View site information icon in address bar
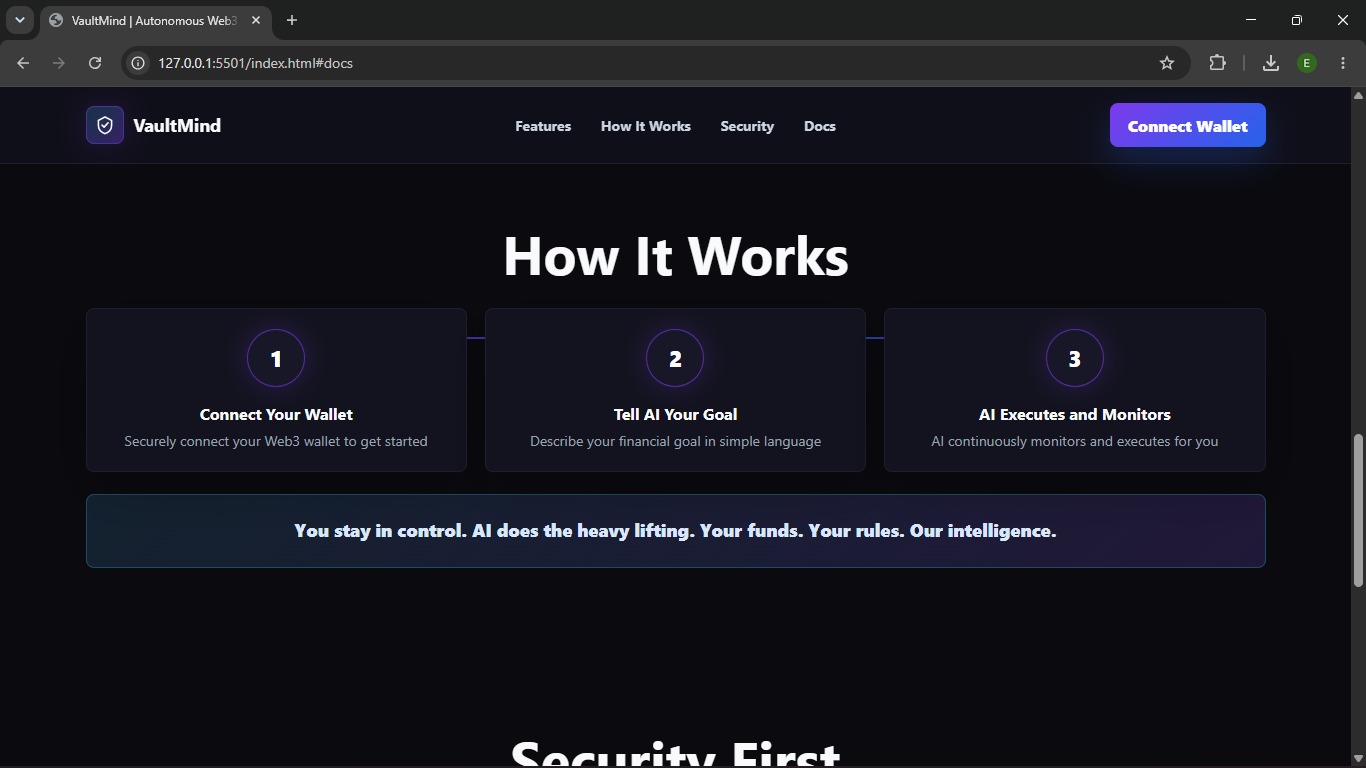The width and height of the screenshot is (1366, 768). [139, 63]
